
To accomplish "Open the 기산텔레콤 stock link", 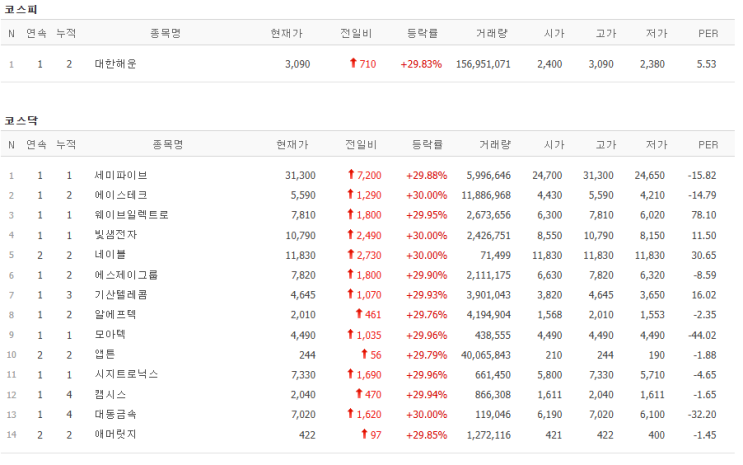I will pos(121,295).
